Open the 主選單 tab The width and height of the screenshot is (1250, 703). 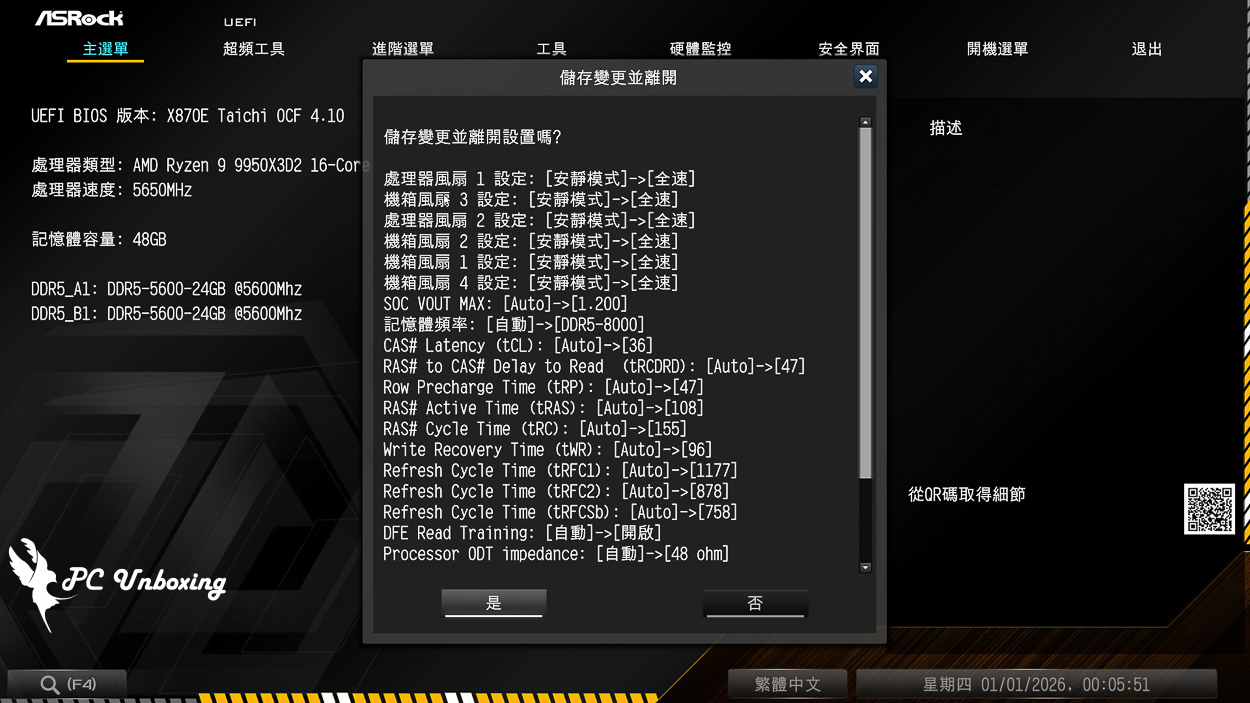(105, 49)
